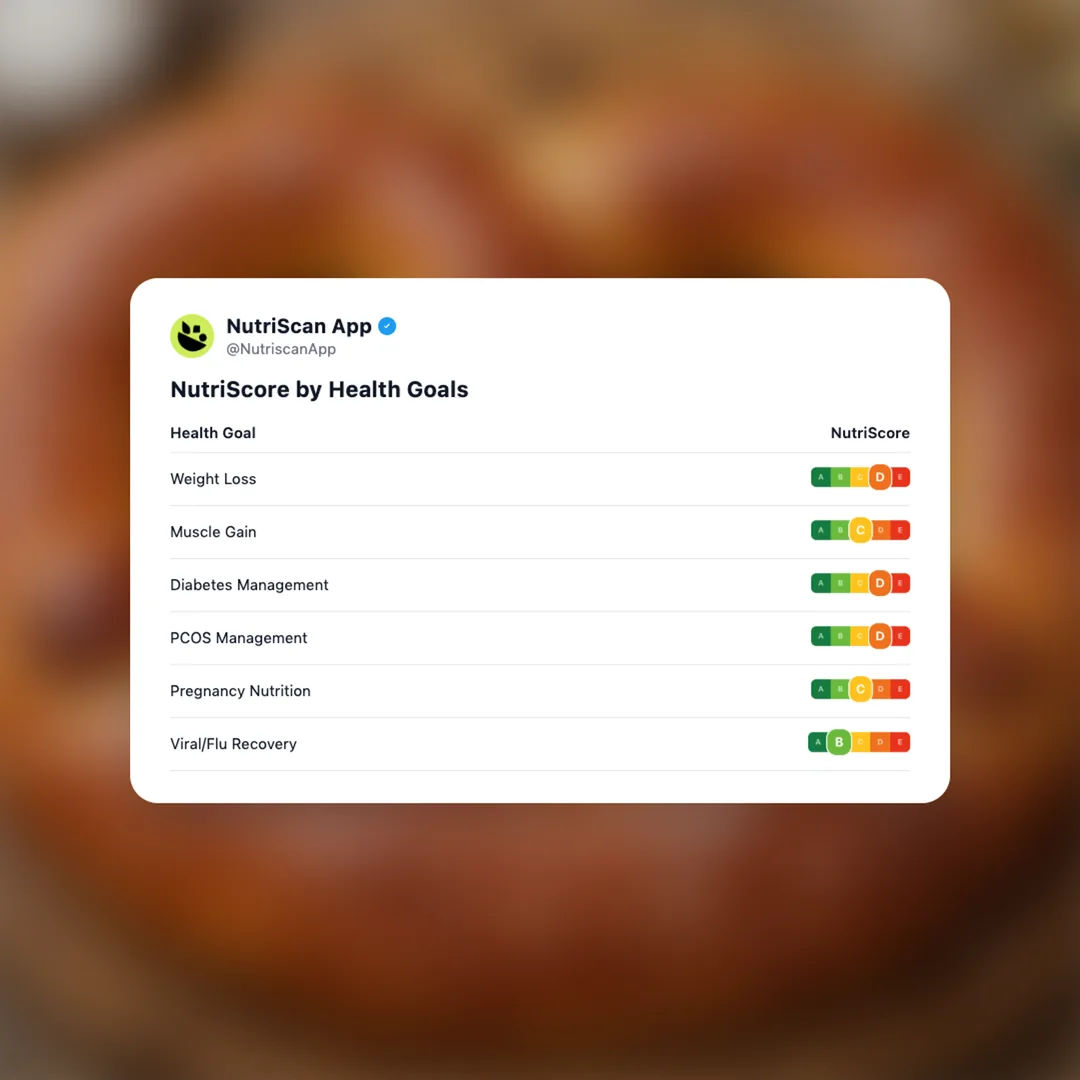
Task: Click the red E segment in Weight Loss score
Action: [901, 477]
